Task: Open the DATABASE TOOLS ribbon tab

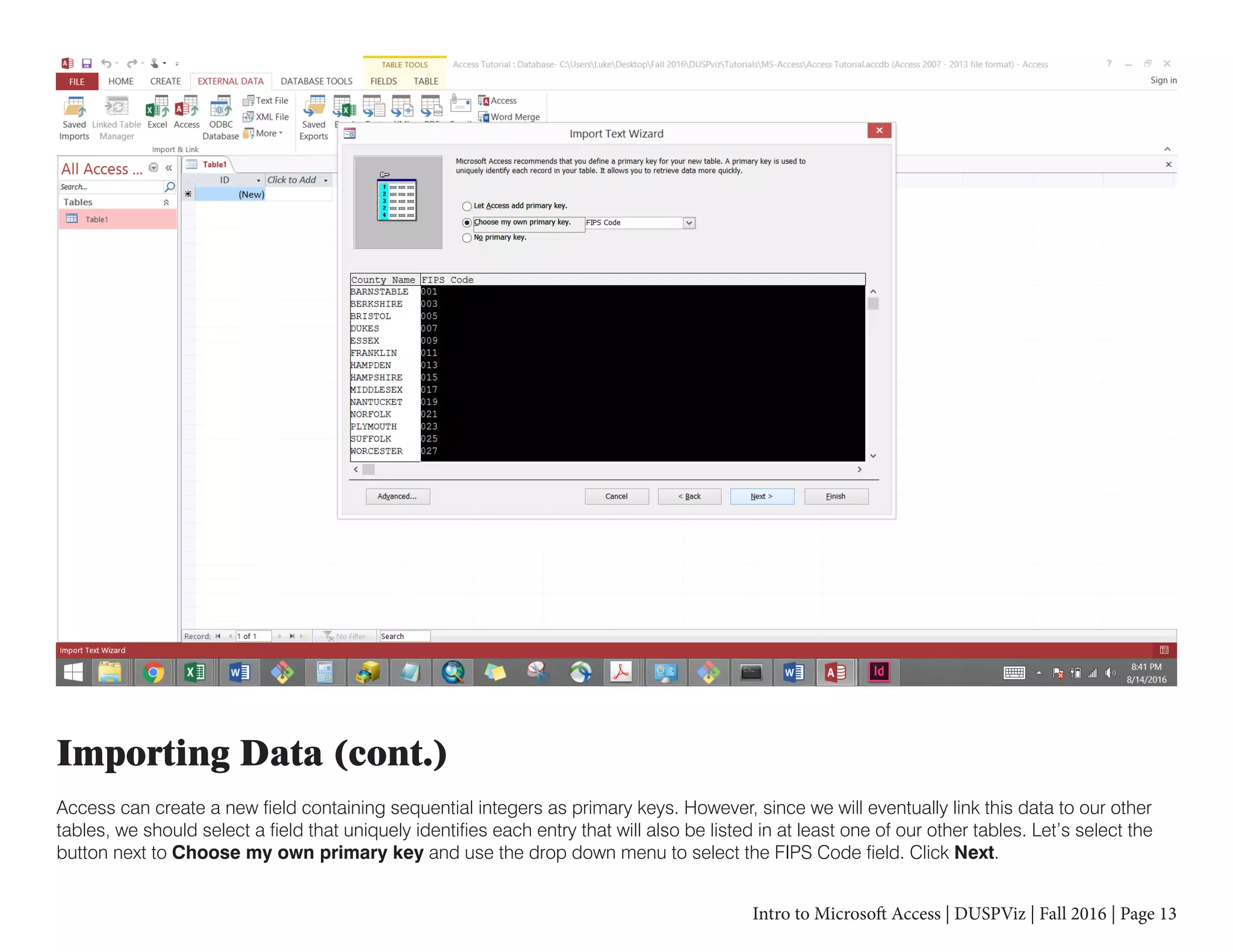Action: click(316, 81)
